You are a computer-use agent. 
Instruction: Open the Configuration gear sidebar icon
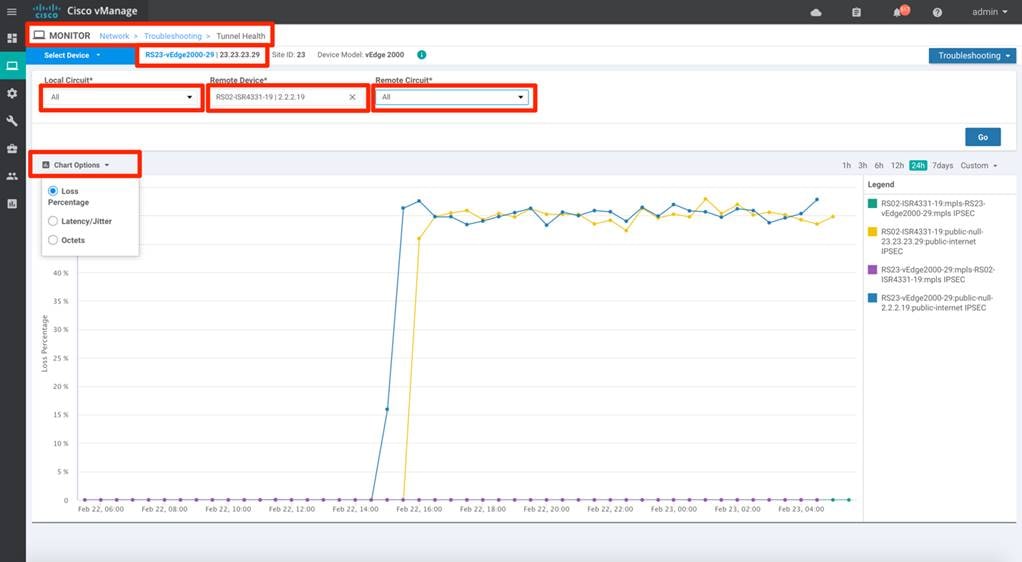[x=12, y=93]
